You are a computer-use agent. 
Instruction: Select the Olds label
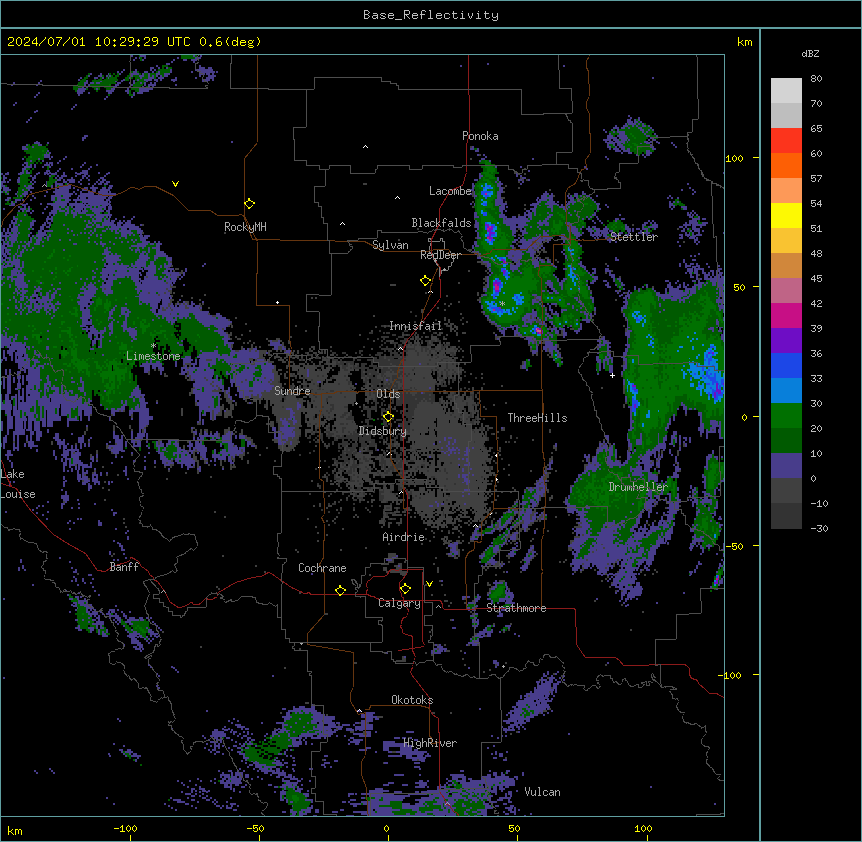point(388,394)
